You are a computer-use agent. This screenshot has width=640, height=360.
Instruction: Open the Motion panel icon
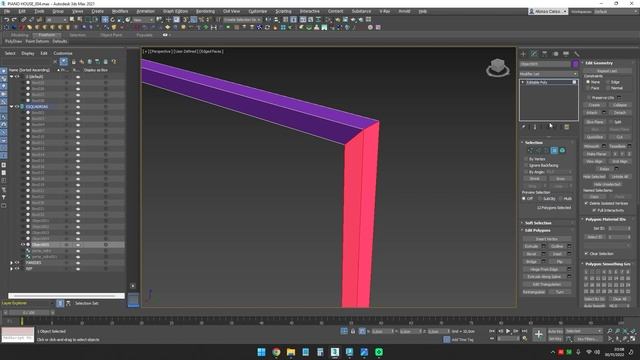(x=555, y=54)
